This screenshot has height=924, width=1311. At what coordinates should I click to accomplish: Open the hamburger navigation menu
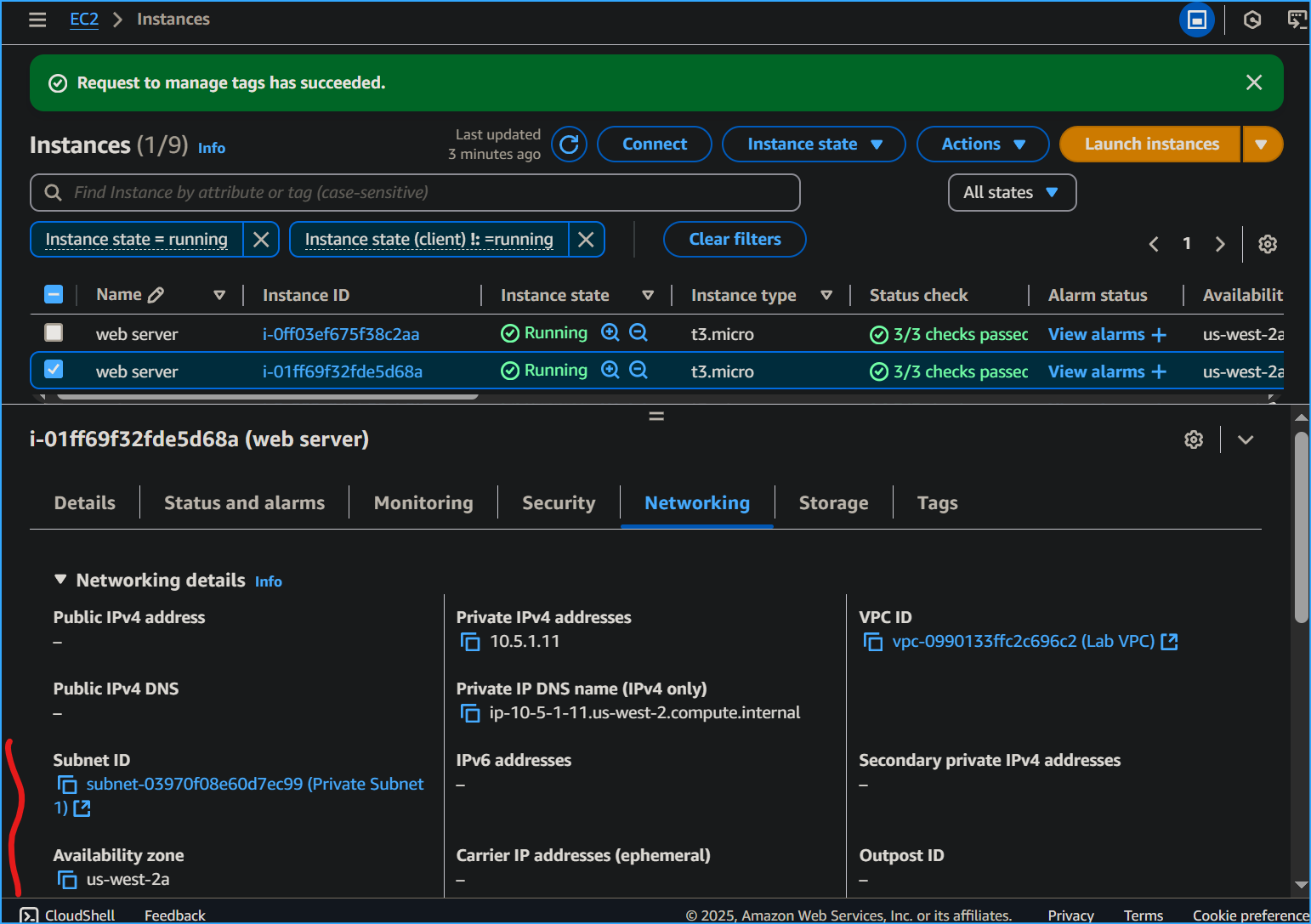(37, 20)
